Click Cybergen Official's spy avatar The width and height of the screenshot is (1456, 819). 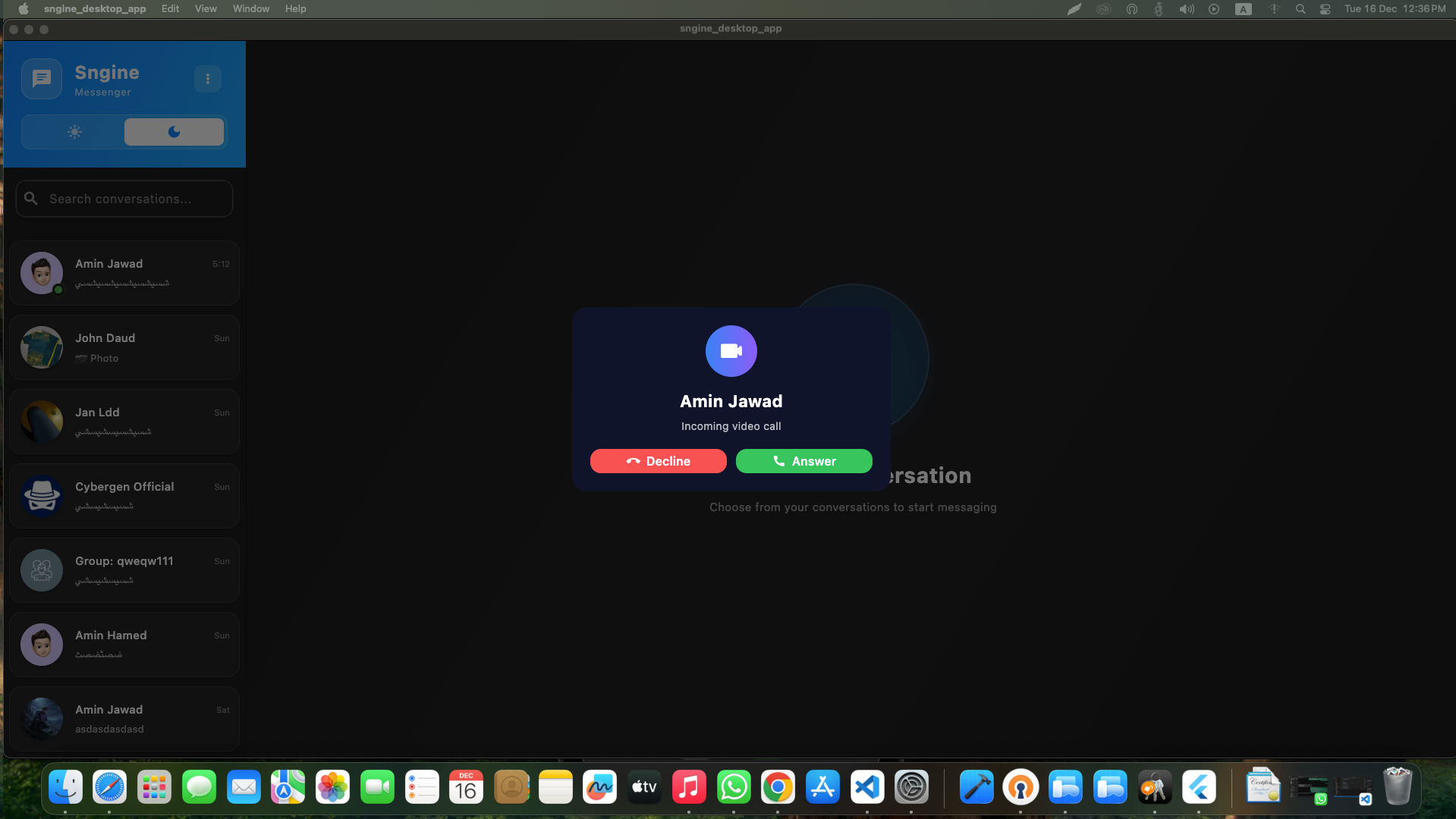[42, 496]
